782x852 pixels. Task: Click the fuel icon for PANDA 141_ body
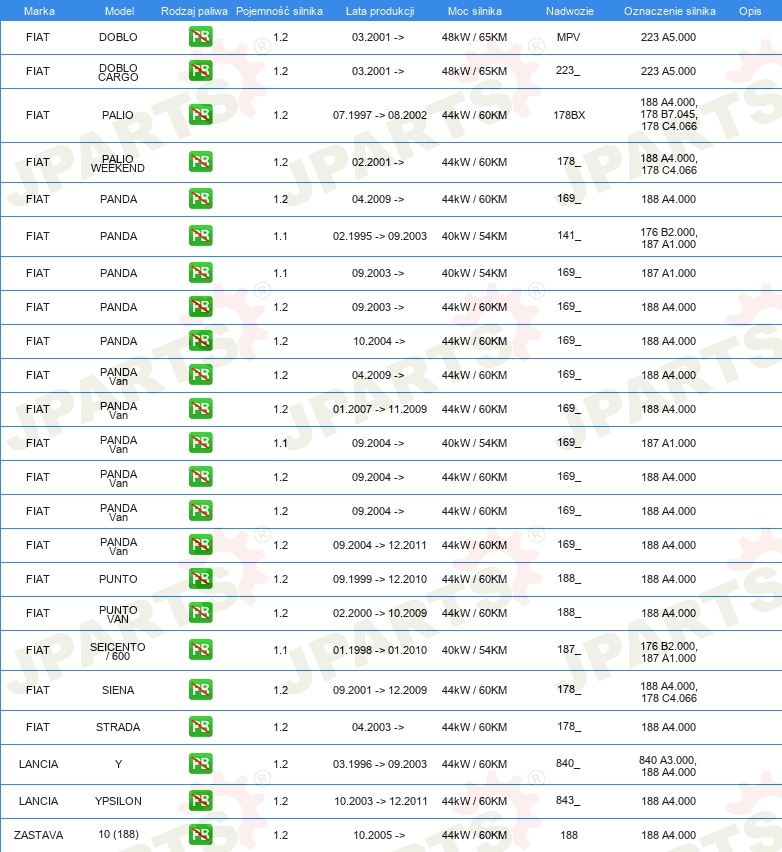[x=201, y=235]
